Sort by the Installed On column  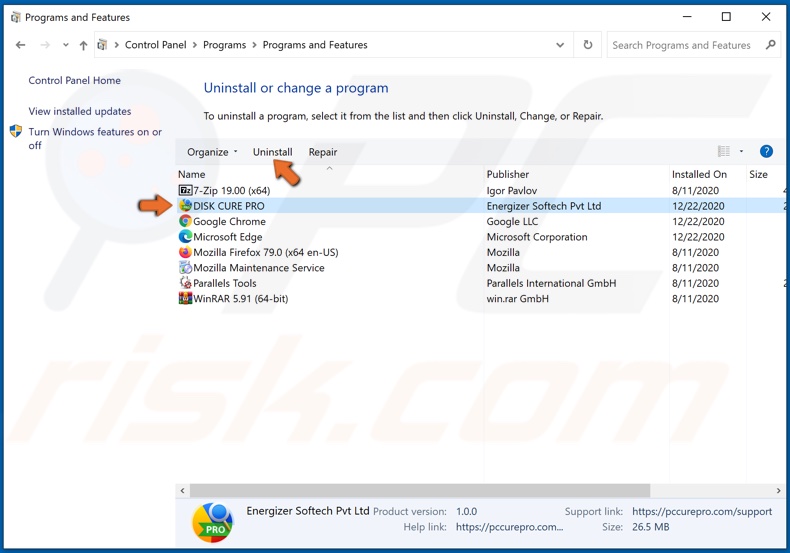click(x=699, y=174)
